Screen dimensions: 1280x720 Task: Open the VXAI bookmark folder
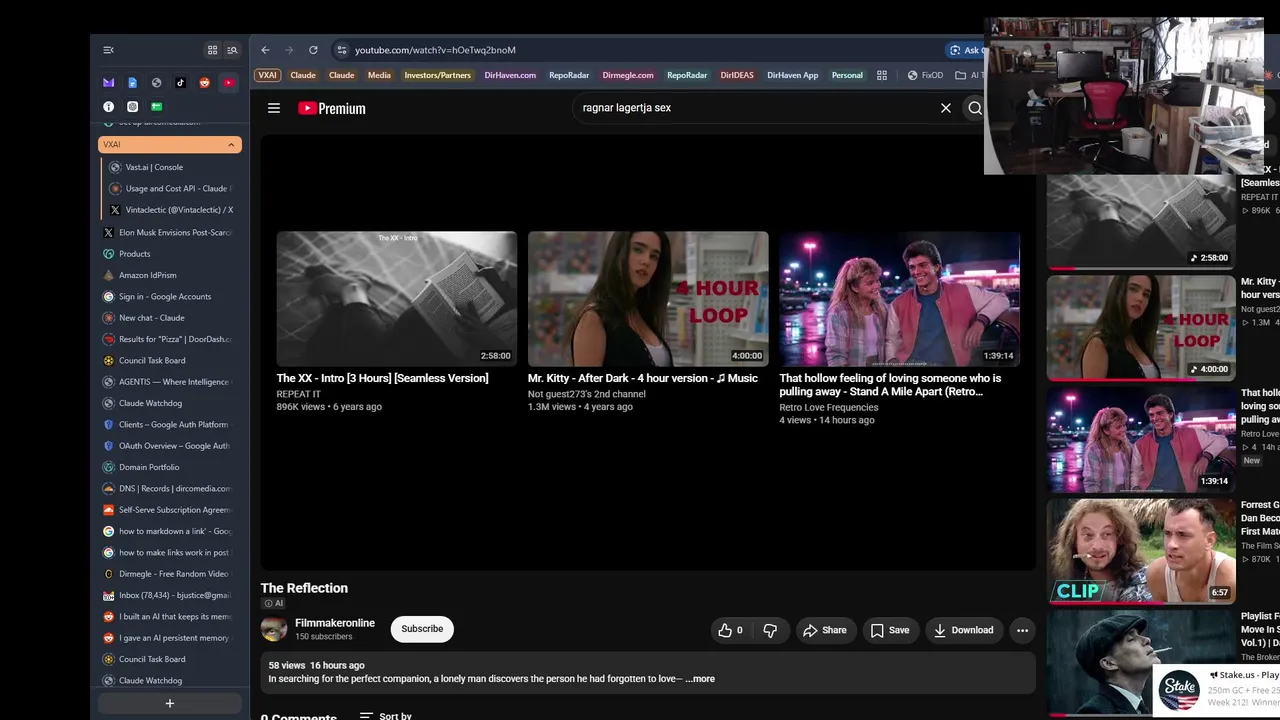268,75
